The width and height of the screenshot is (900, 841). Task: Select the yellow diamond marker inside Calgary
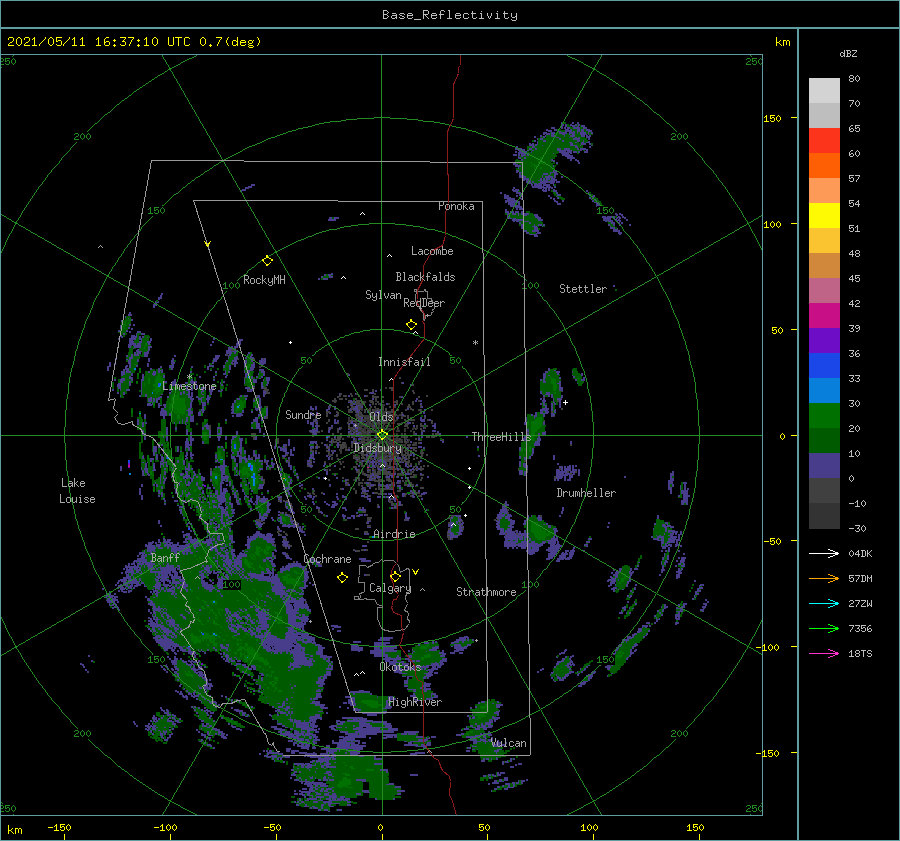(395, 576)
